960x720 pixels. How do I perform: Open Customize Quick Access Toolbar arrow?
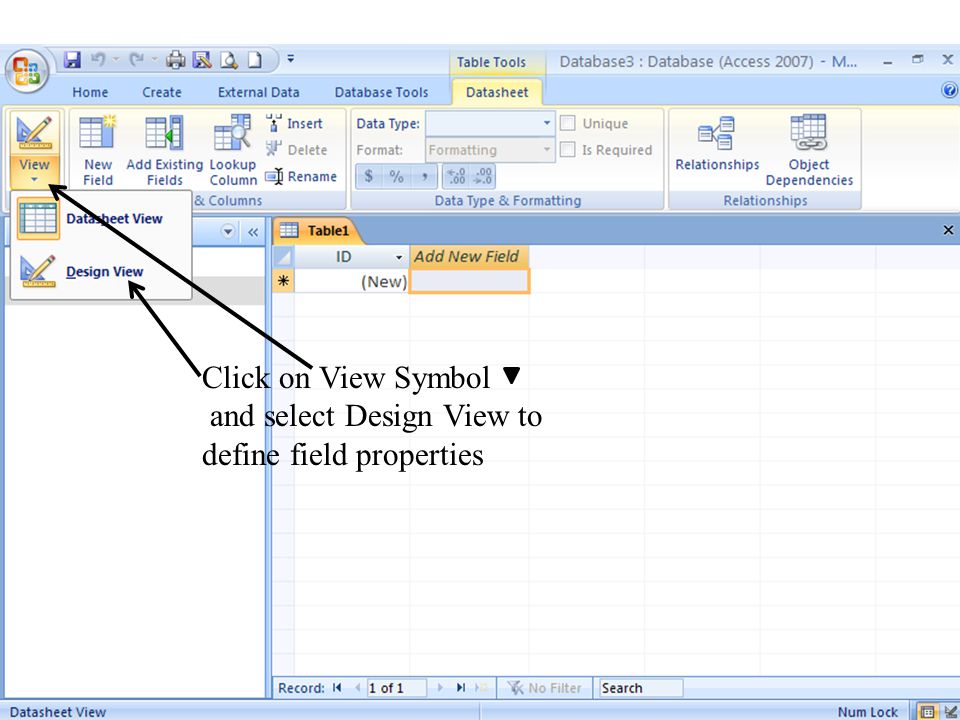point(290,59)
